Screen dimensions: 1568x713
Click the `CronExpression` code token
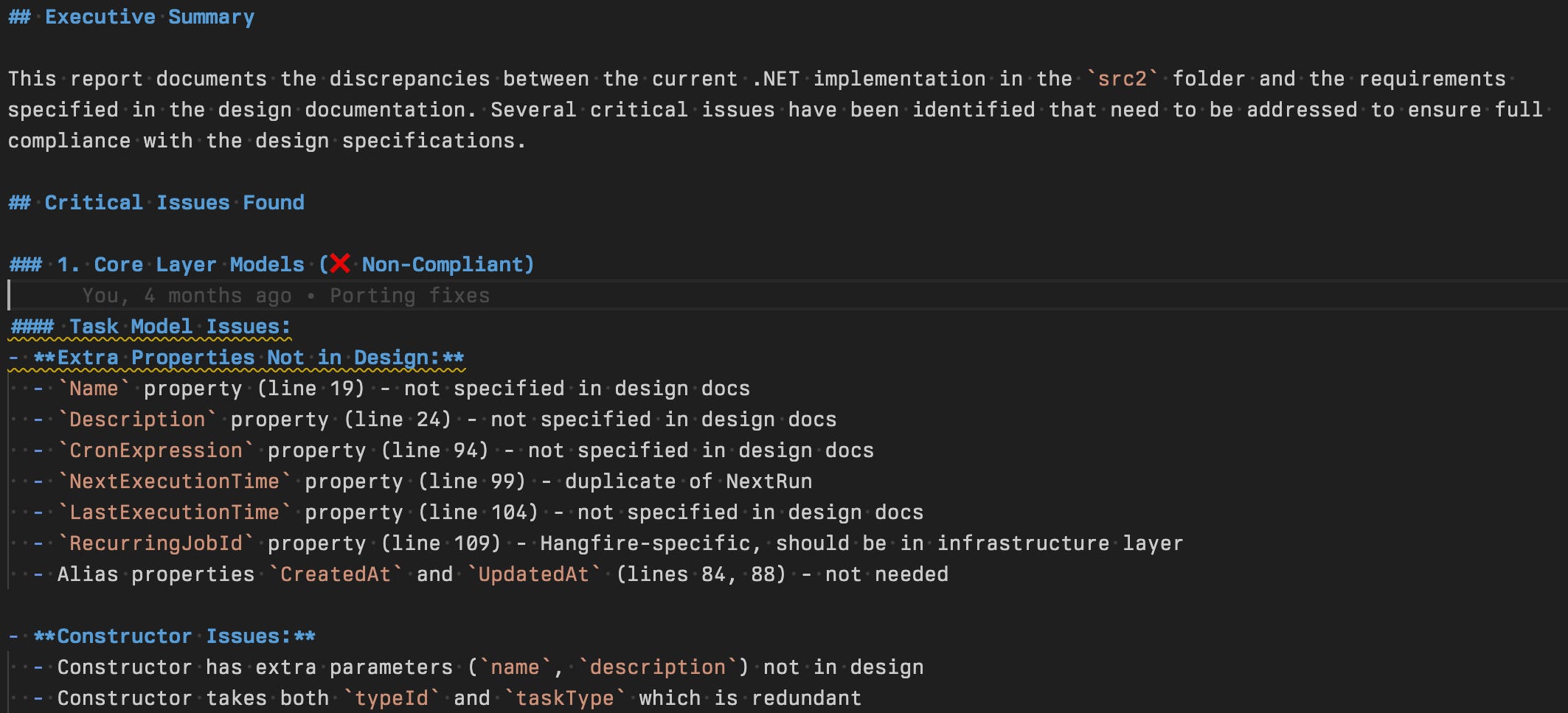(x=156, y=451)
